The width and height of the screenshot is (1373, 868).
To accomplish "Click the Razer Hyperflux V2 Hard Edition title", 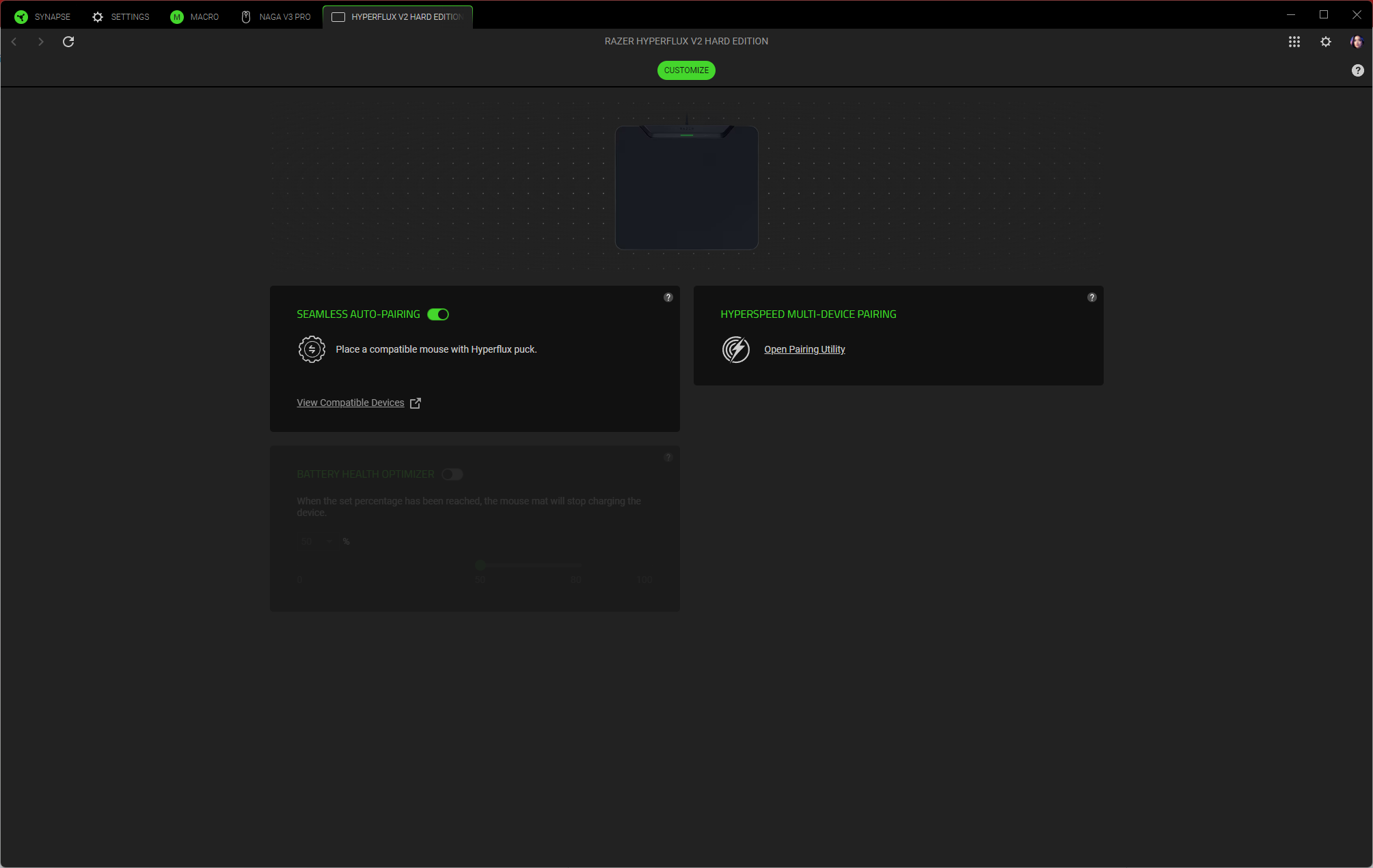I will (686, 41).
